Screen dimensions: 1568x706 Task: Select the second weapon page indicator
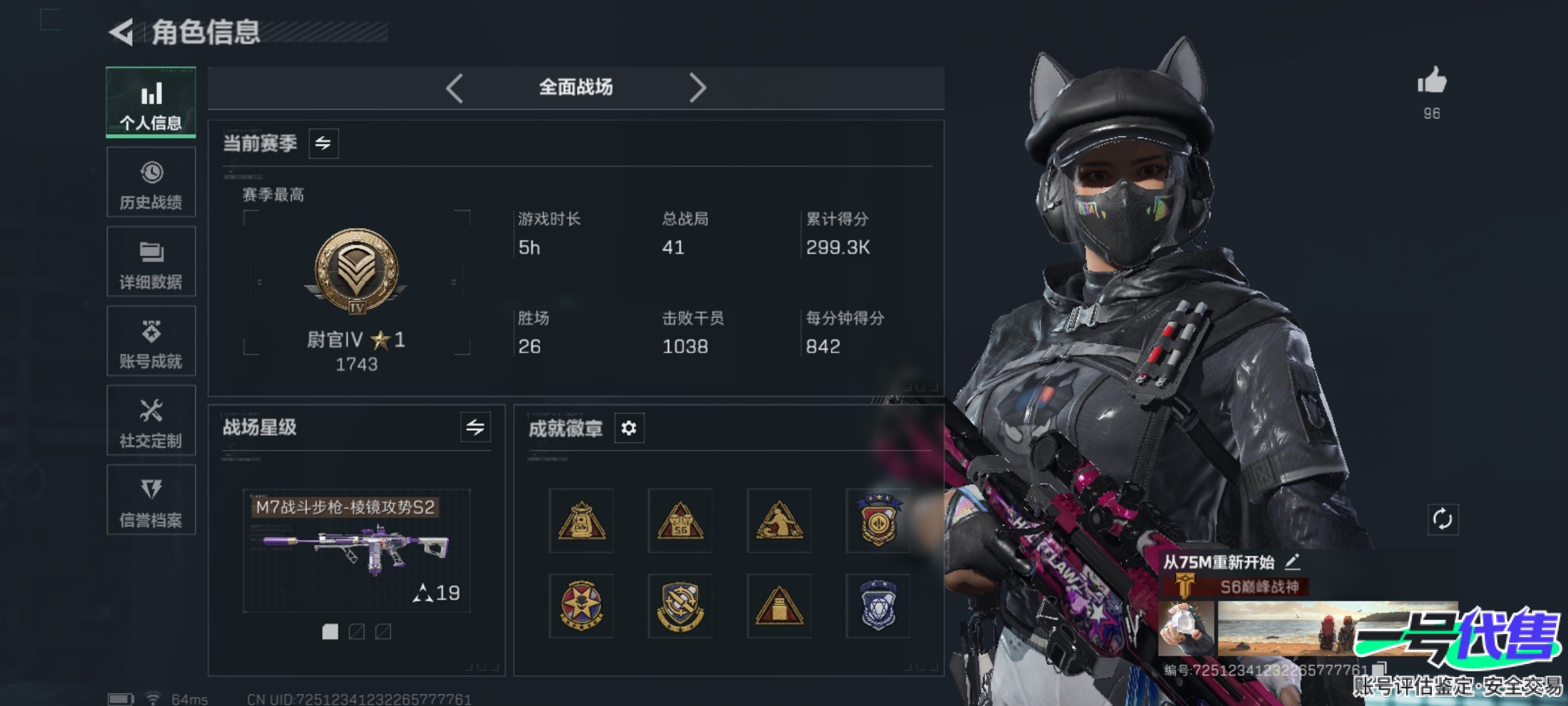click(x=357, y=631)
